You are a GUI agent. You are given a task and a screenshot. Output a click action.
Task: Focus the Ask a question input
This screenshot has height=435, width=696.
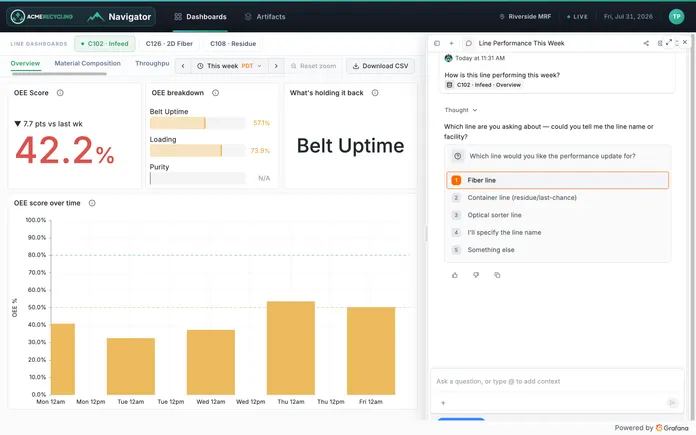557,381
